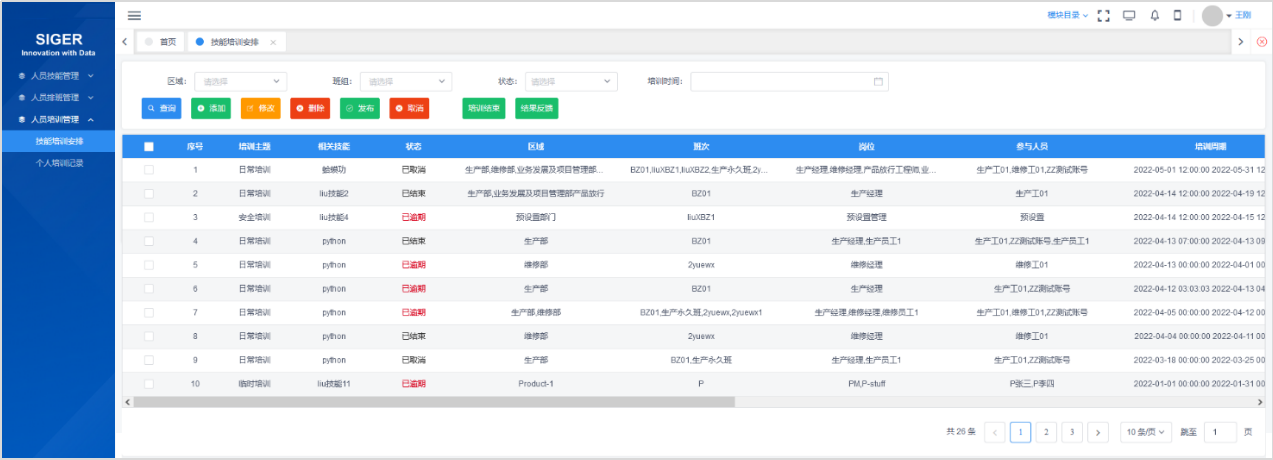The width and height of the screenshot is (1273, 460).
Task: Check the checkbox for row 3 安全培训
Action: coord(149,216)
